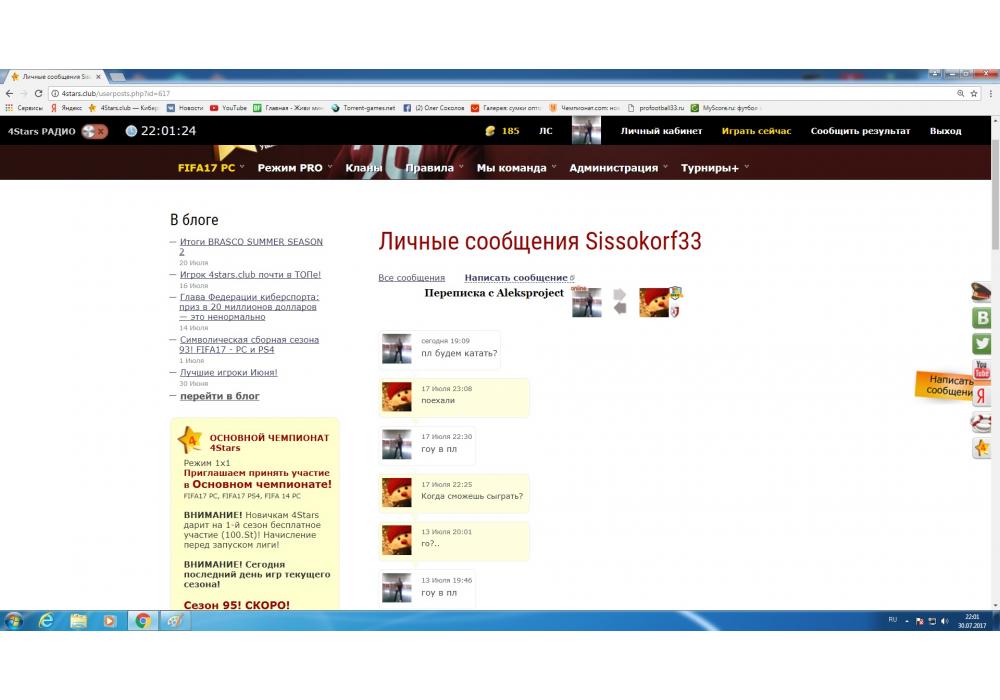
Task: Open the Яндекс bookmark
Action: pyautogui.click(x=68, y=108)
